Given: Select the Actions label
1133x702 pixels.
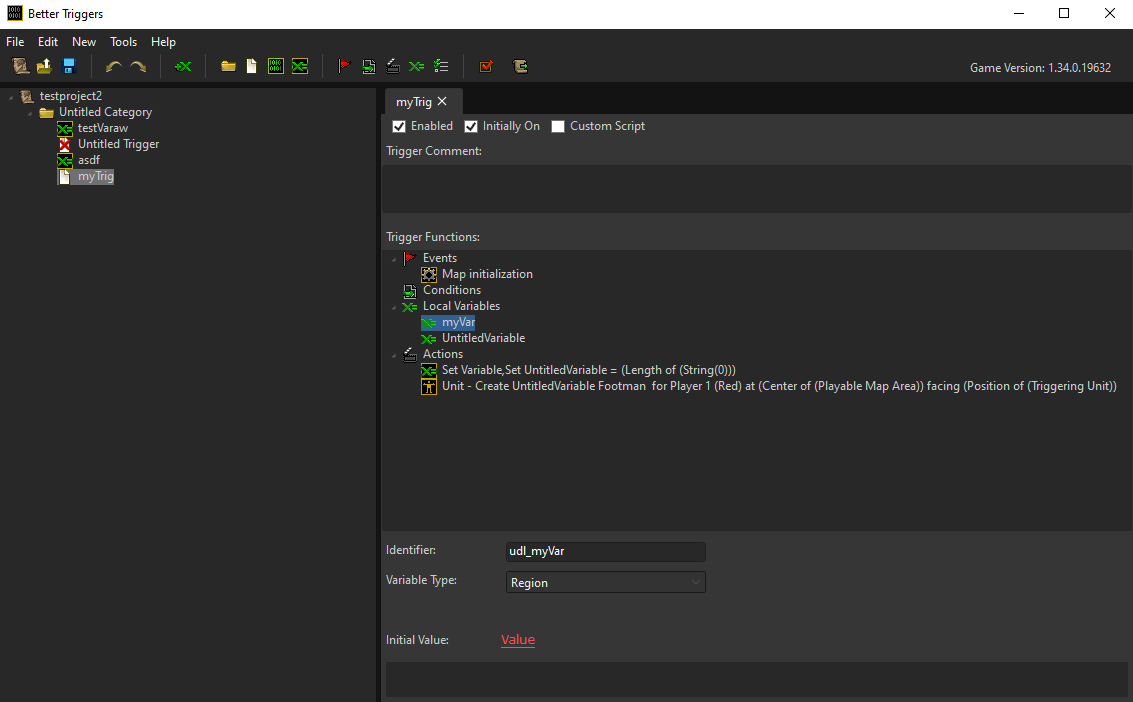Looking at the screenshot, I should click(x=443, y=355).
